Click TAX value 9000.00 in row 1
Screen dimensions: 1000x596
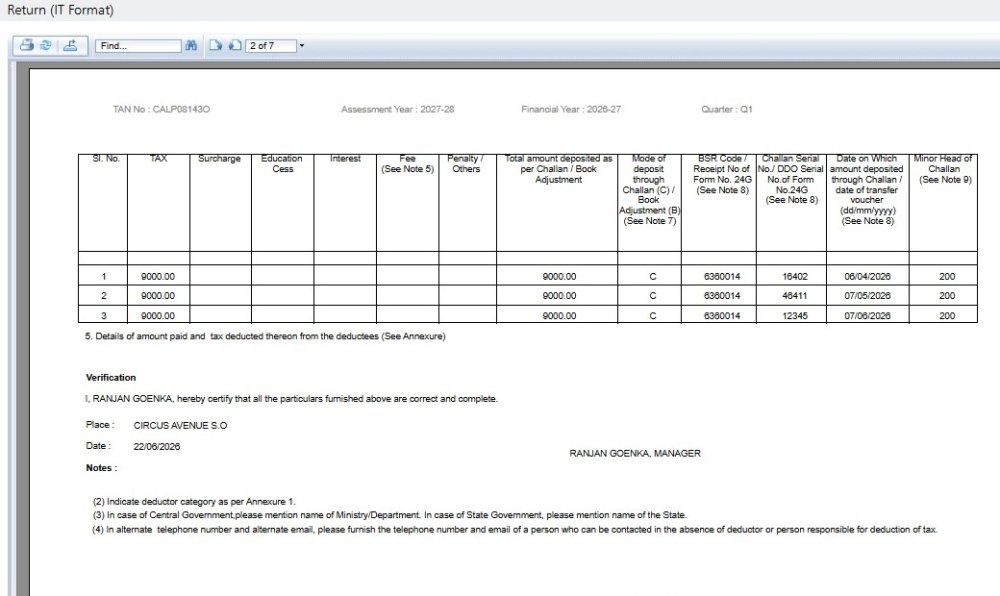pos(158,277)
